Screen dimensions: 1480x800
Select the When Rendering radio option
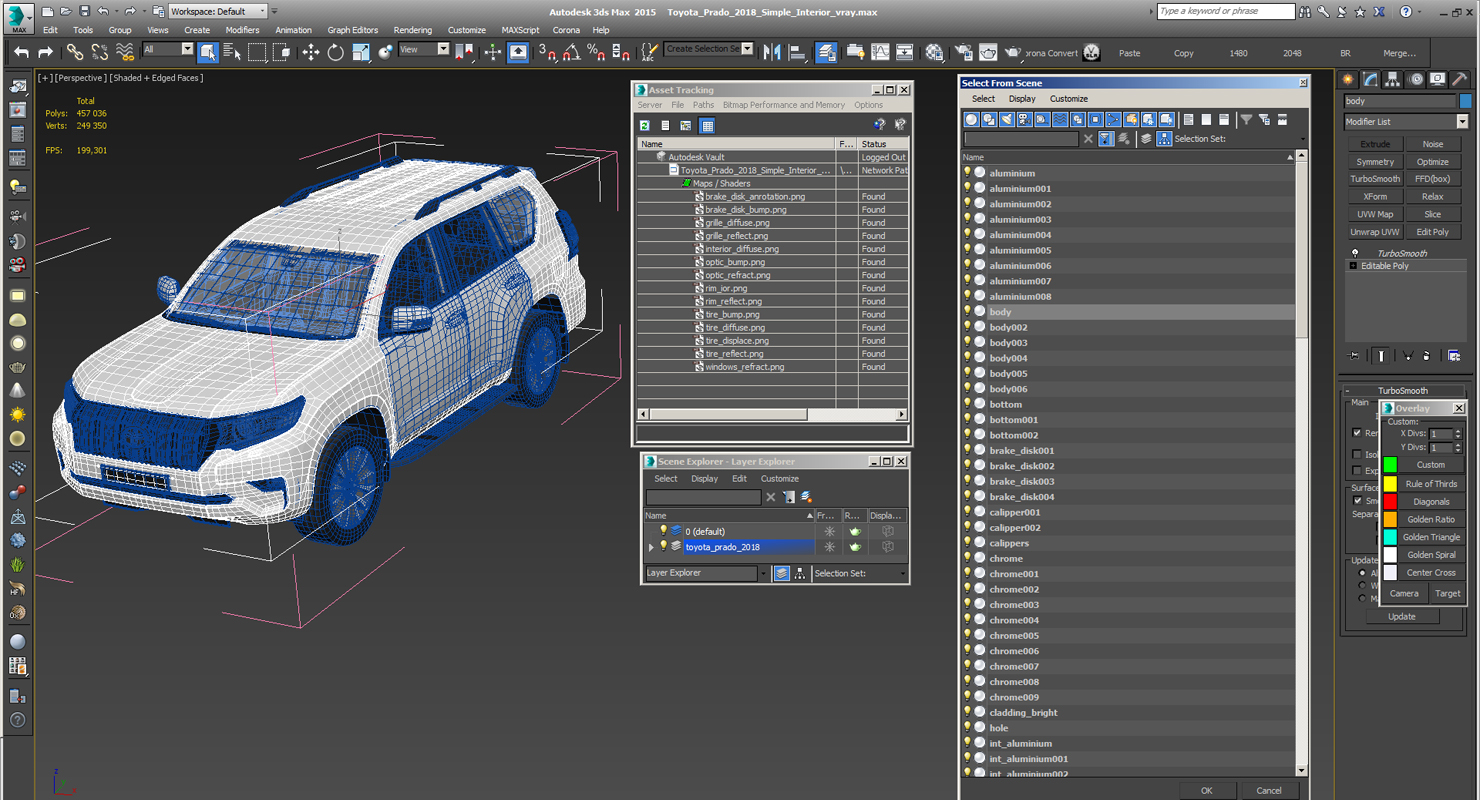click(x=1362, y=586)
